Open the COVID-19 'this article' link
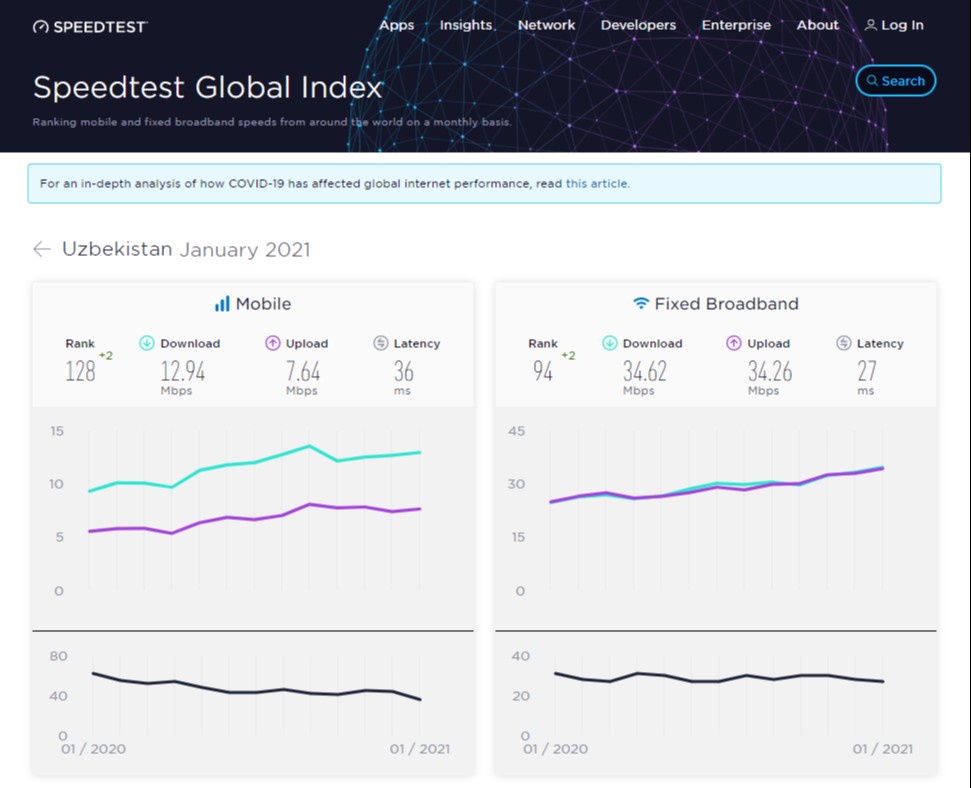The image size is (971, 788). (x=597, y=184)
